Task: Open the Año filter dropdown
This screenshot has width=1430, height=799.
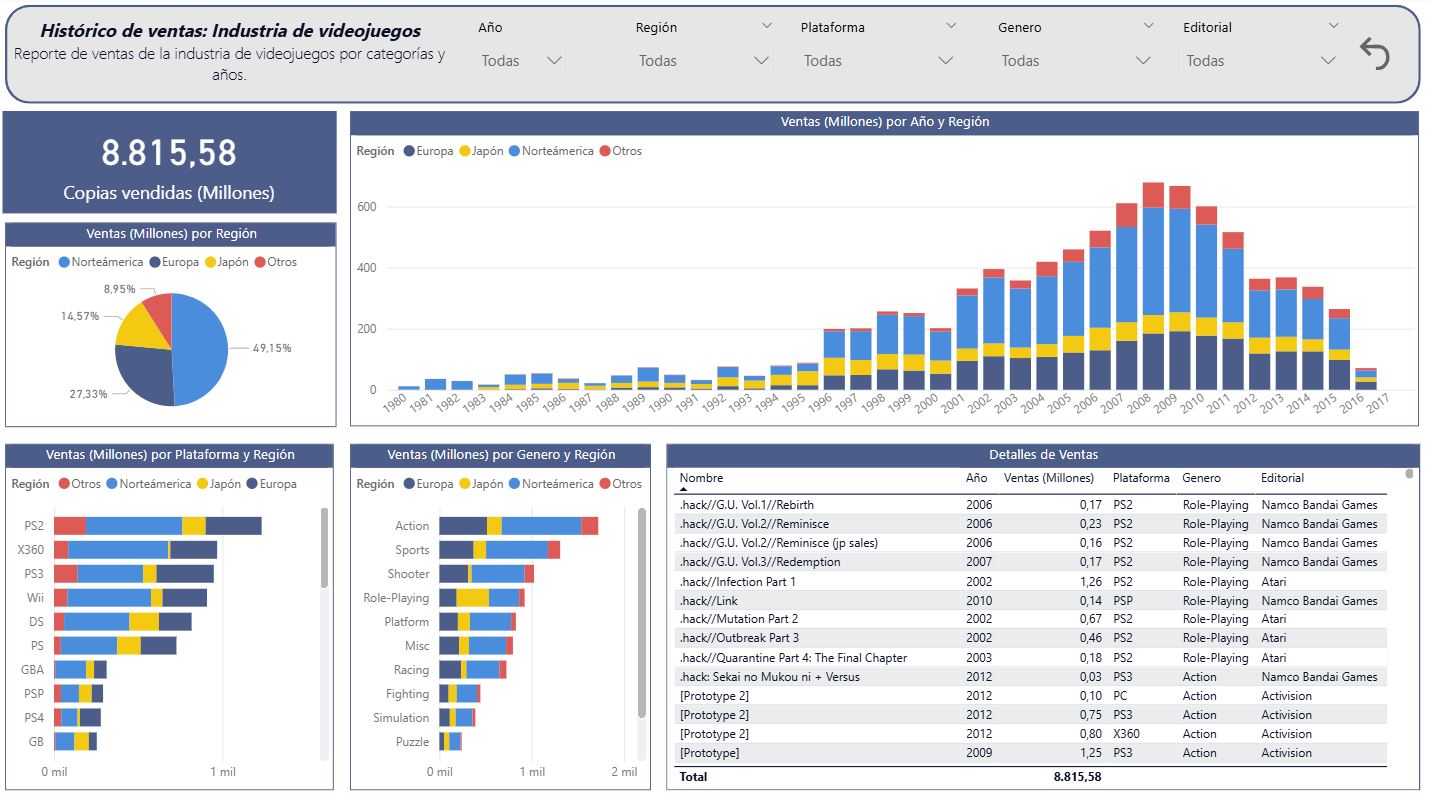Action: pos(521,61)
